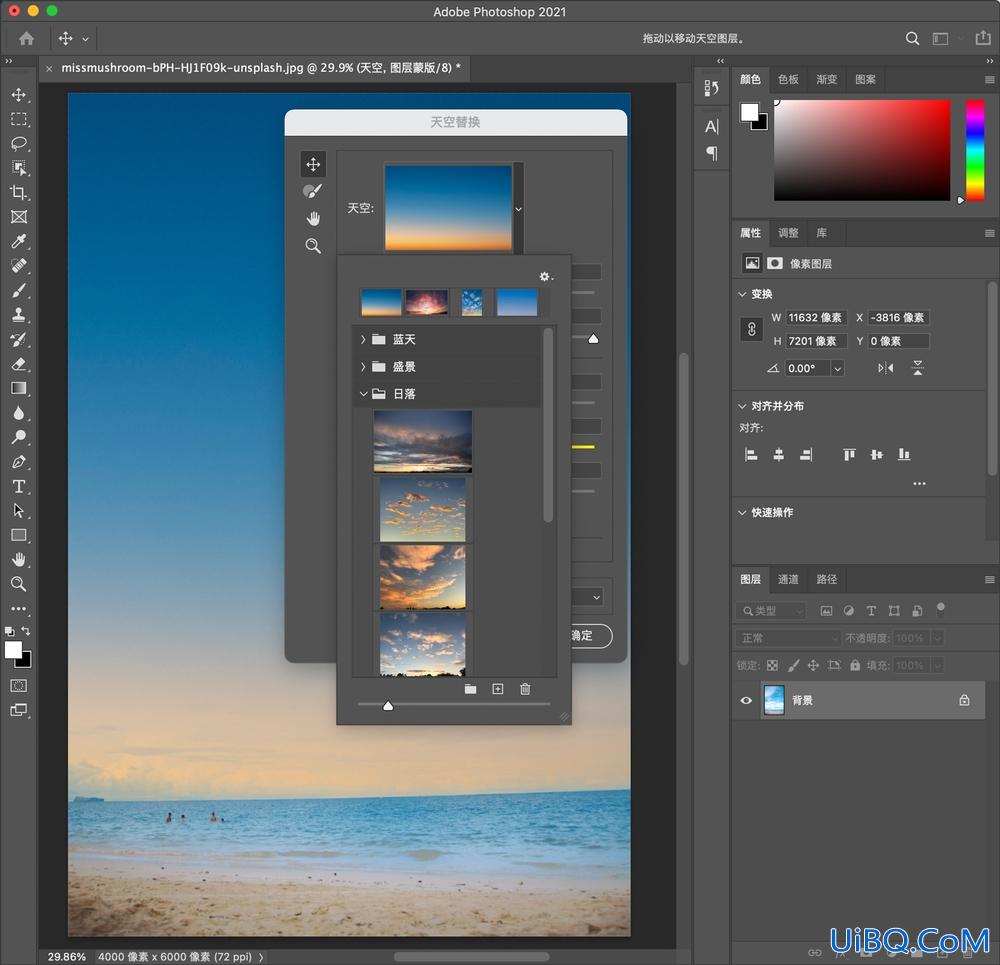
Task: Select the Eraser tool
Action: click(x=18, y=364)
